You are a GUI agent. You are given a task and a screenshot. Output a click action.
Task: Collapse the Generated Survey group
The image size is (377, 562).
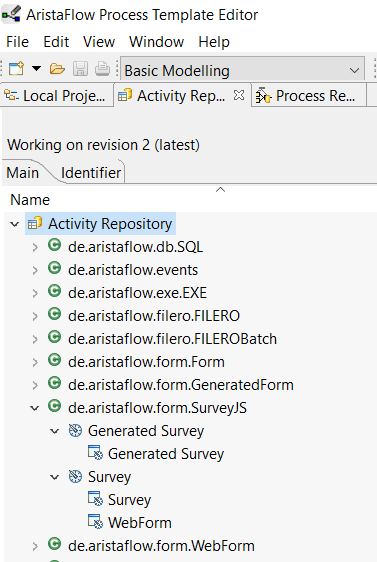pos(54,431)
